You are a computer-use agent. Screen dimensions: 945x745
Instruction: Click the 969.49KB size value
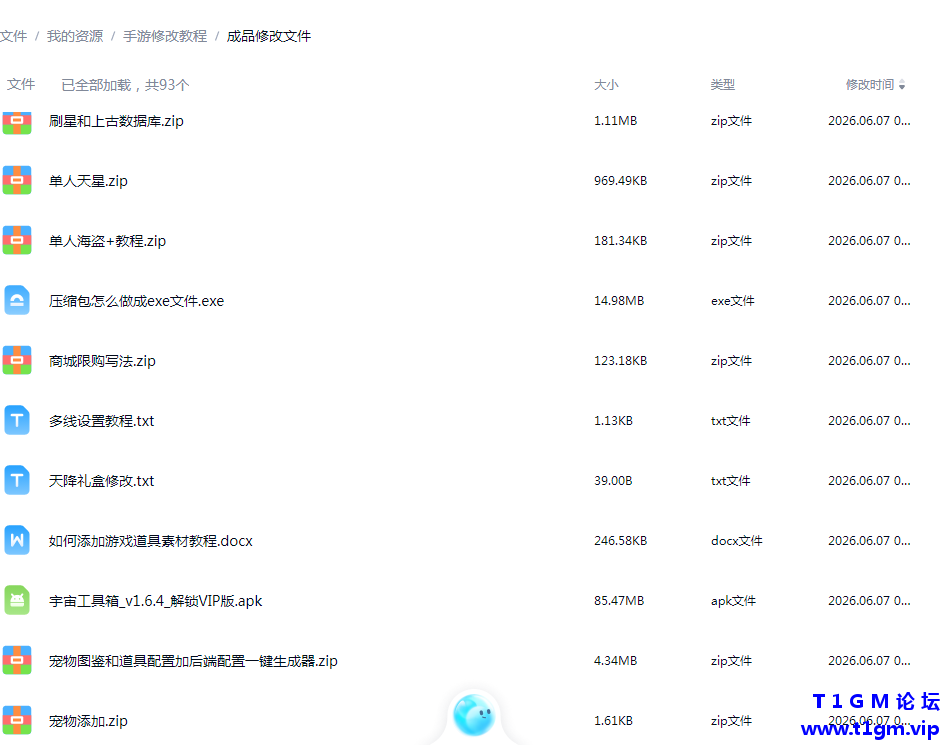click(620, 181)
